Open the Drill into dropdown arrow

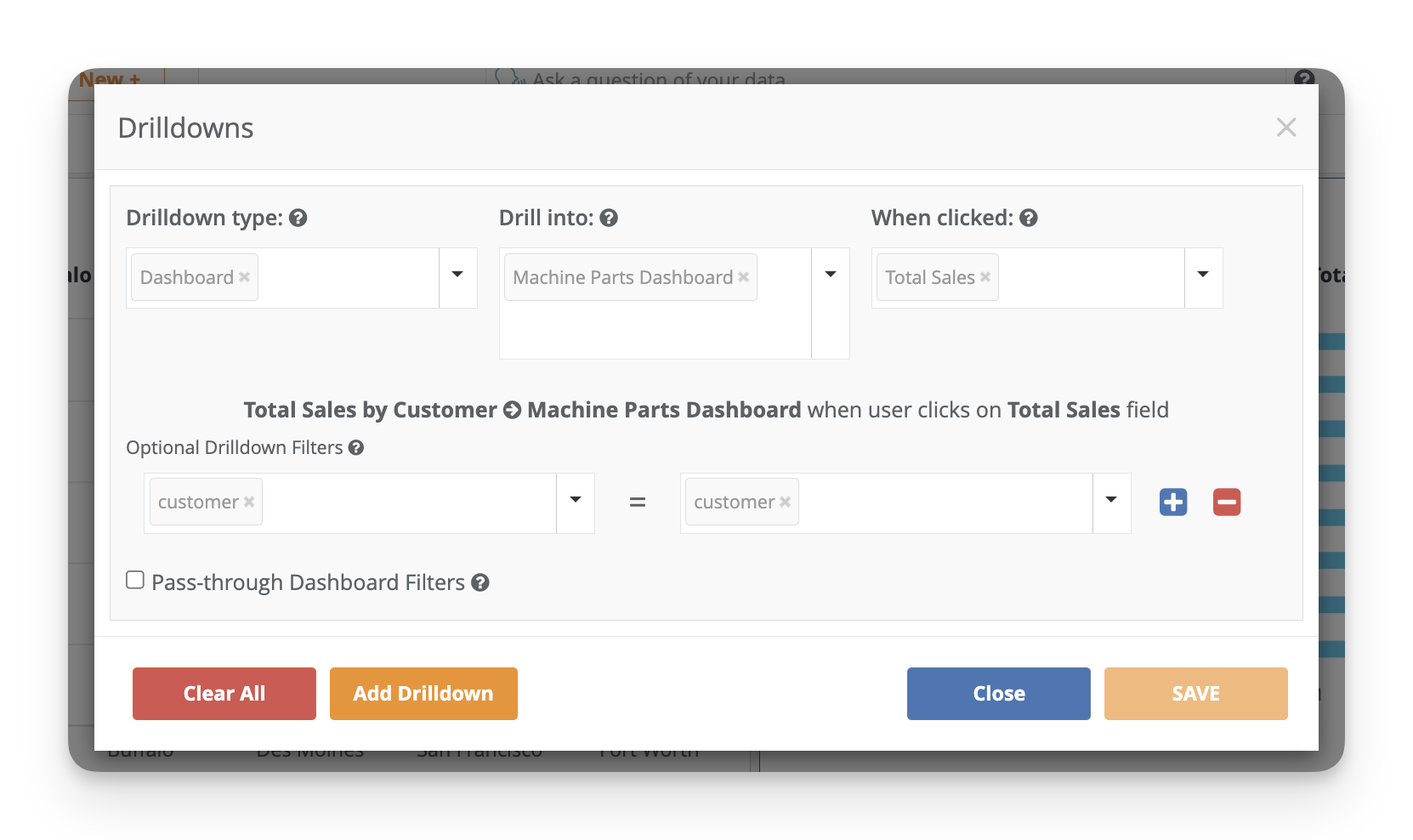(x=831, y=275)
